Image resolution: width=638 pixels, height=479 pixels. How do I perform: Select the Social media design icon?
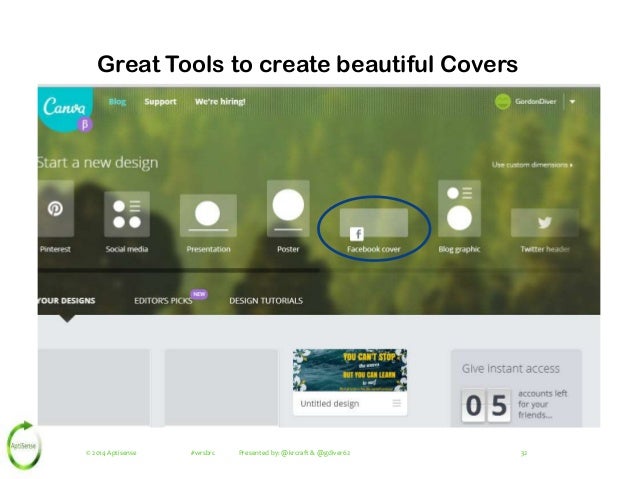point(127,214)
